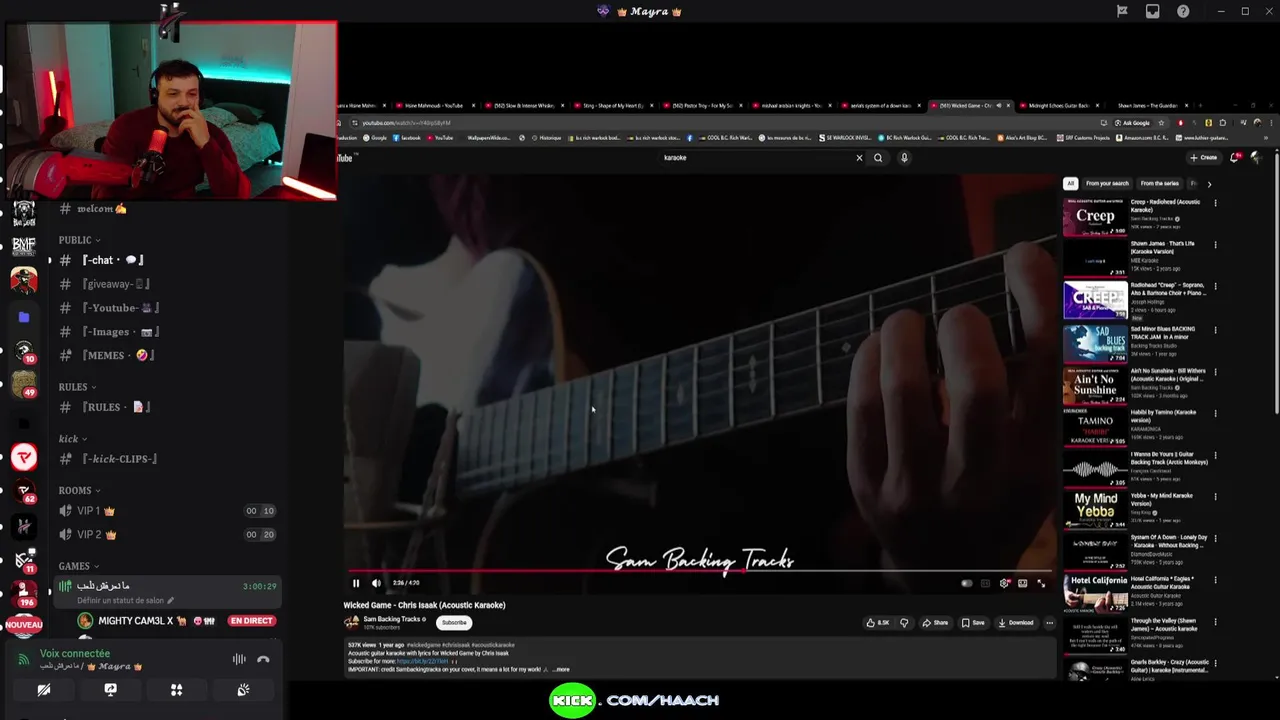Image resolution: width=1280 pixels, height=720 pixels.
Task: Toggle Discord camera on
Action: [44, 690]
